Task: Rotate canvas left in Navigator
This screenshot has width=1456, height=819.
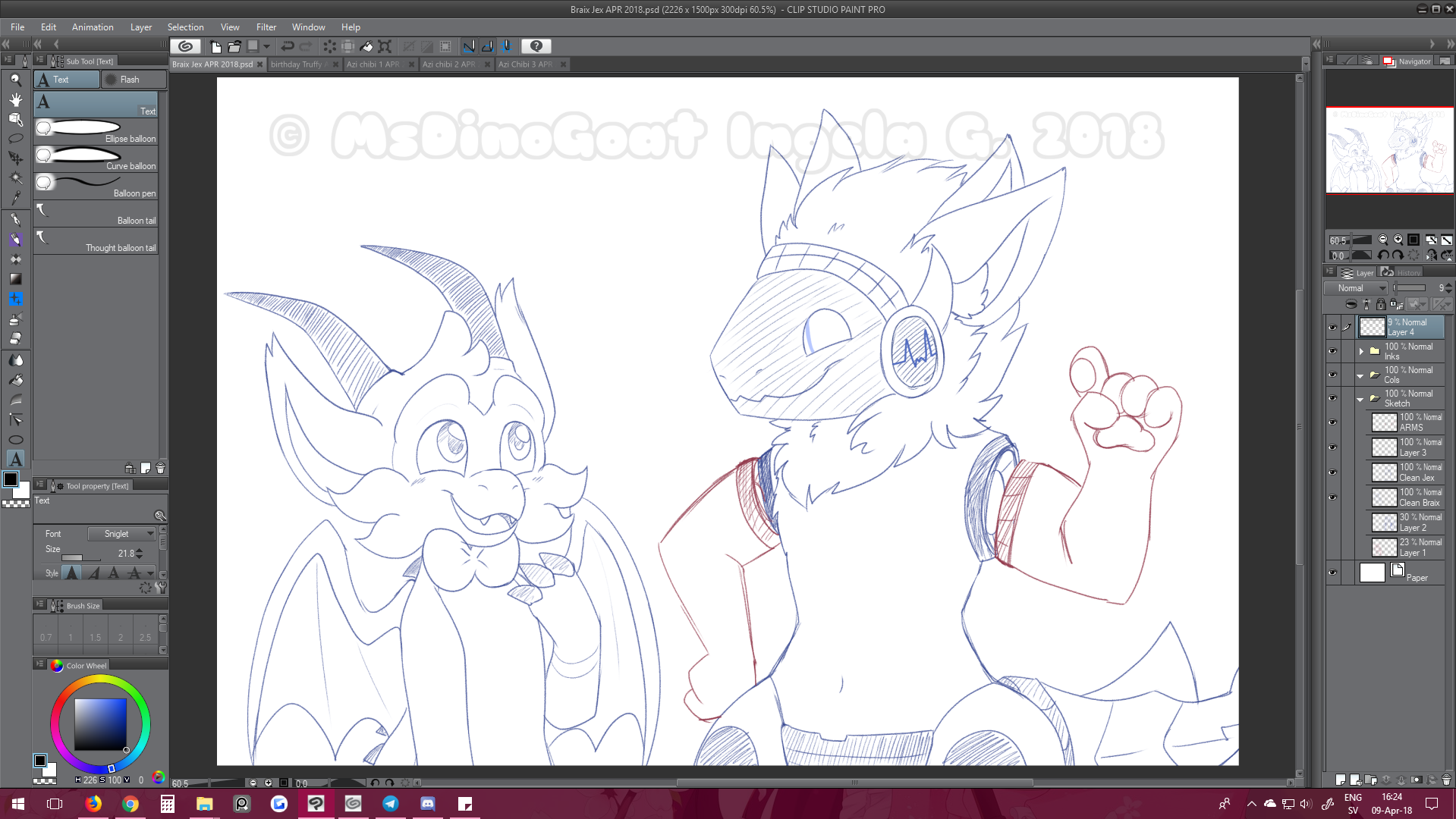Action: coord(1383,256)
